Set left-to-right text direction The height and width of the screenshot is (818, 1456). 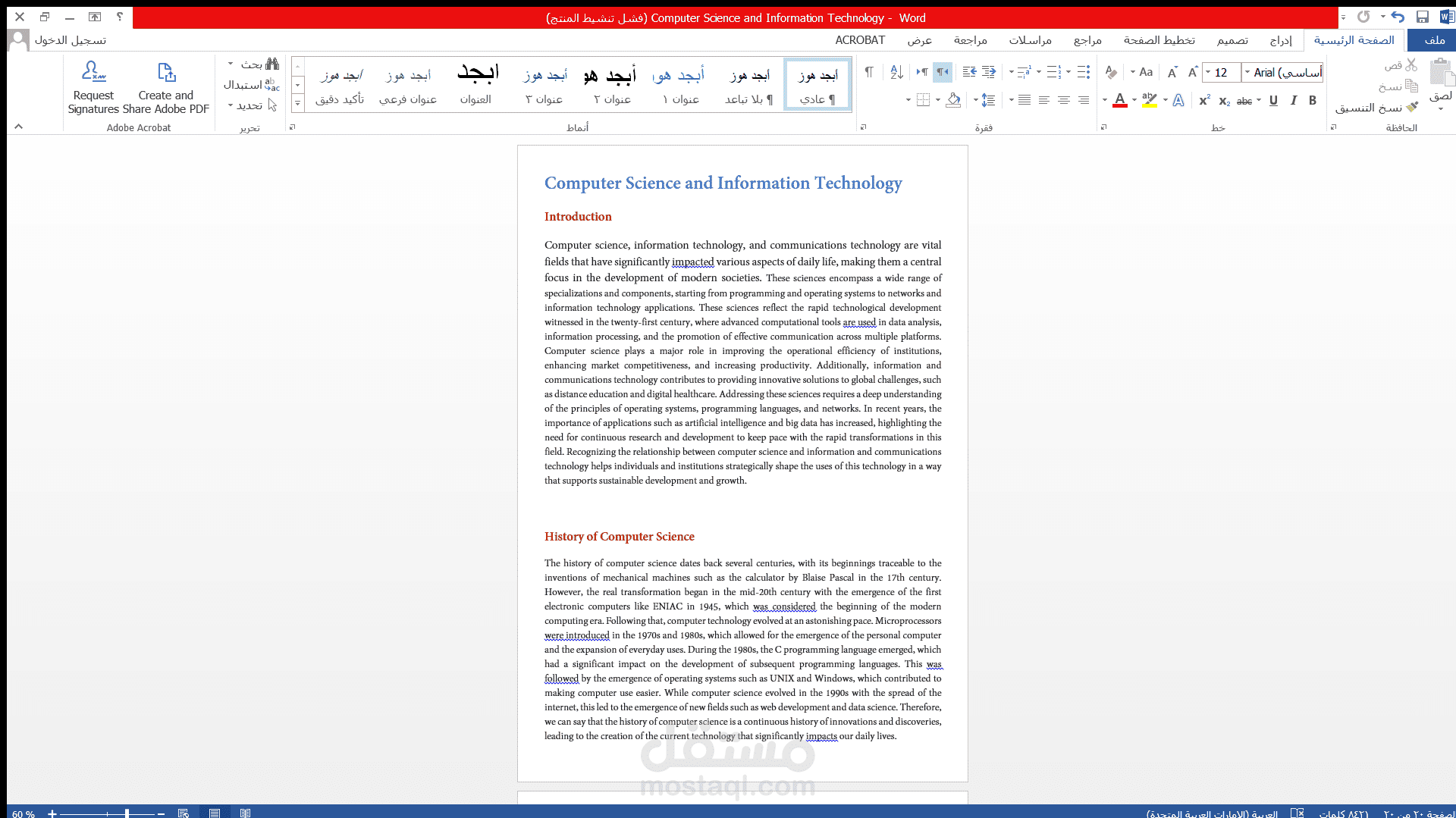[922, 72]
